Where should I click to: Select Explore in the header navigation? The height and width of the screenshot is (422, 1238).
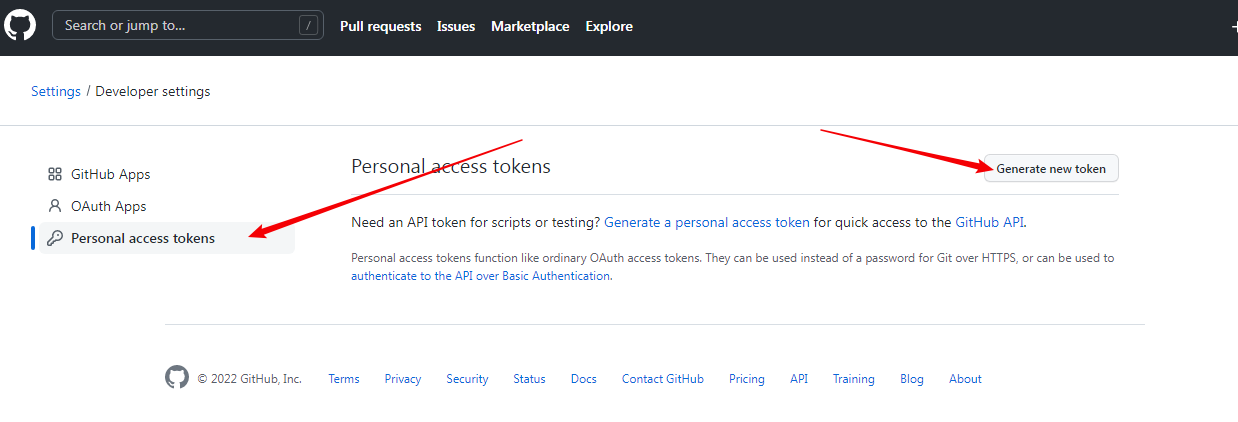[x=609, y=26]
